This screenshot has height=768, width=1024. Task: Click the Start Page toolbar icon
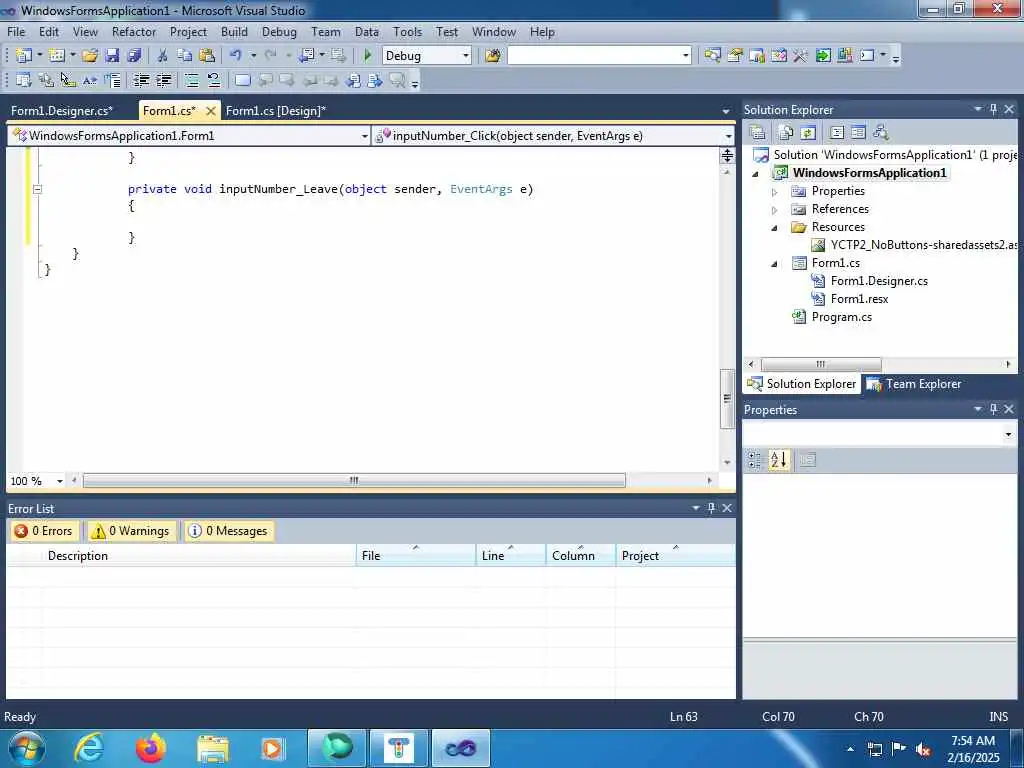(x=823, y=56)
